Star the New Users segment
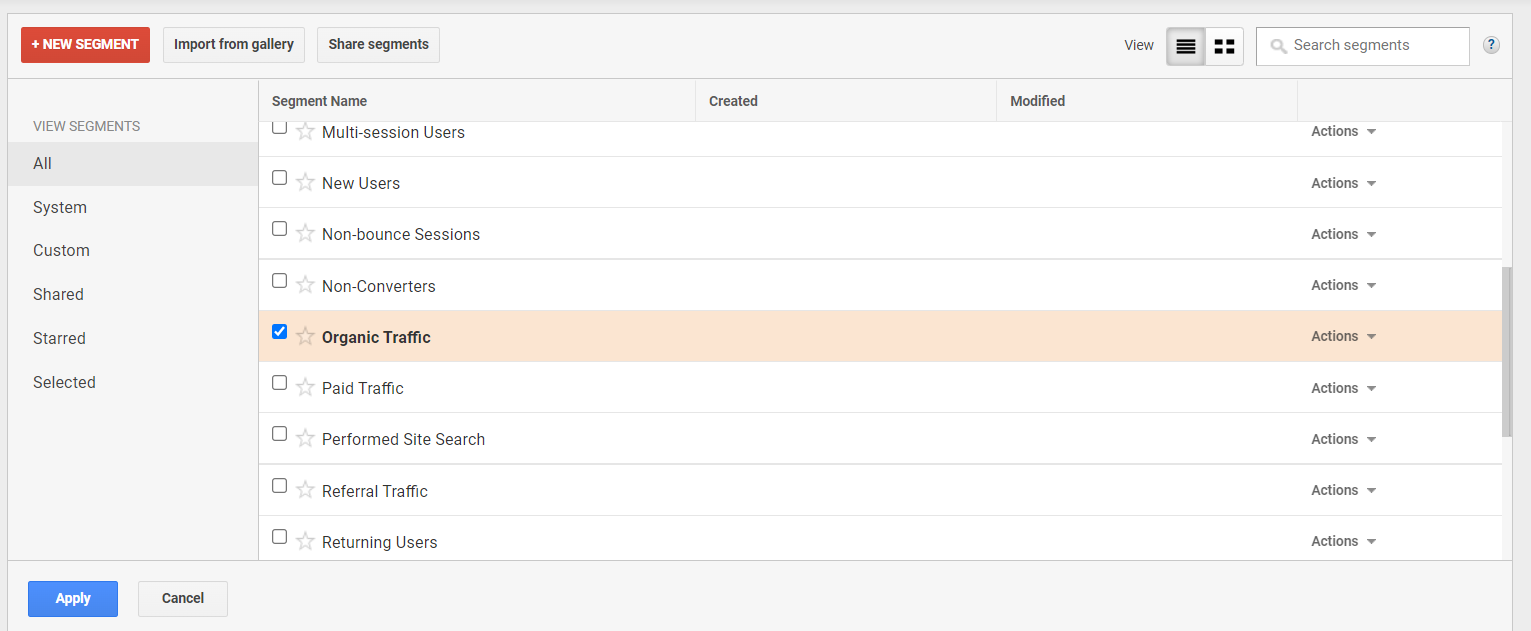Viewport: 1531px width, 631px height. point(306,183)
